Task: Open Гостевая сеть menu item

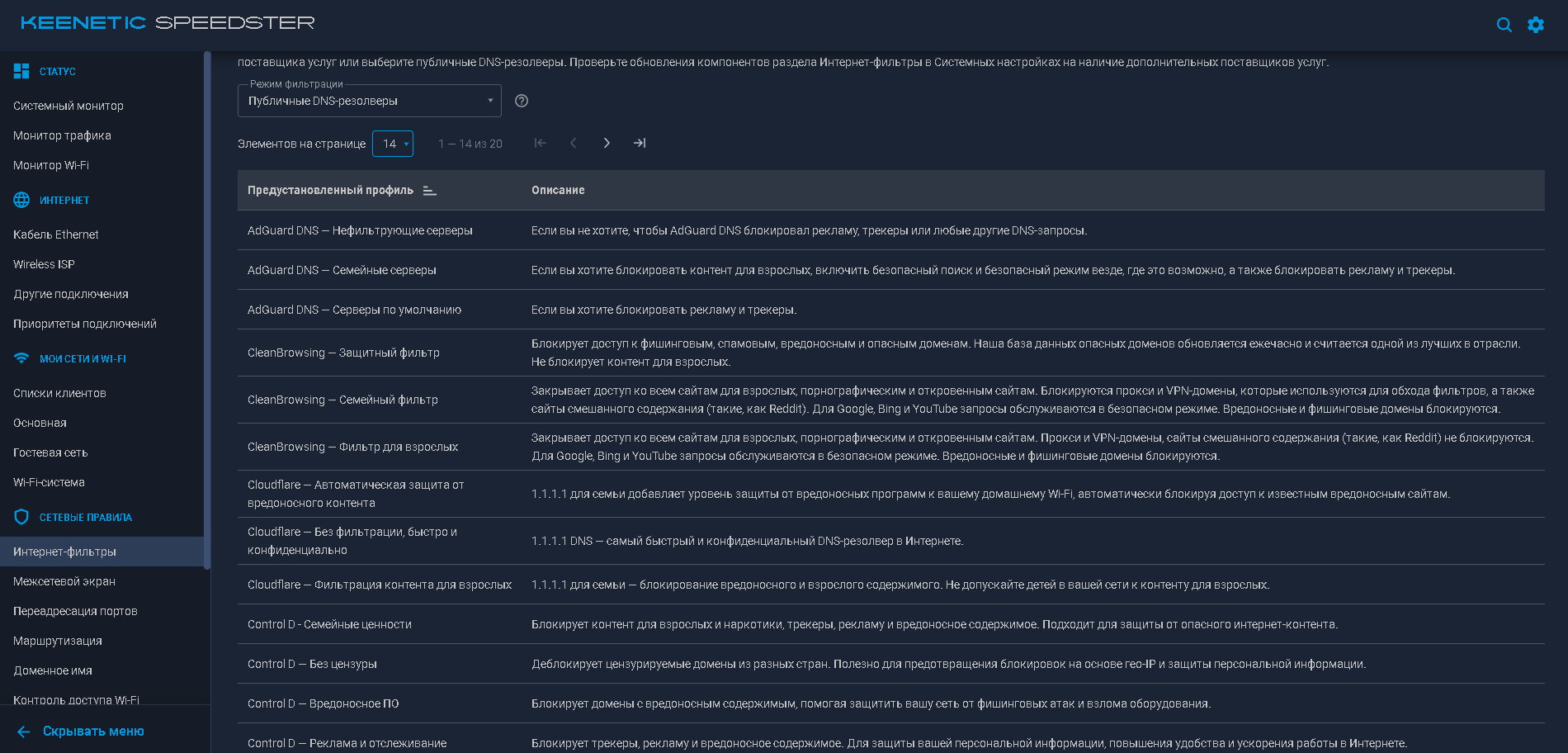Action: (50, 452)
